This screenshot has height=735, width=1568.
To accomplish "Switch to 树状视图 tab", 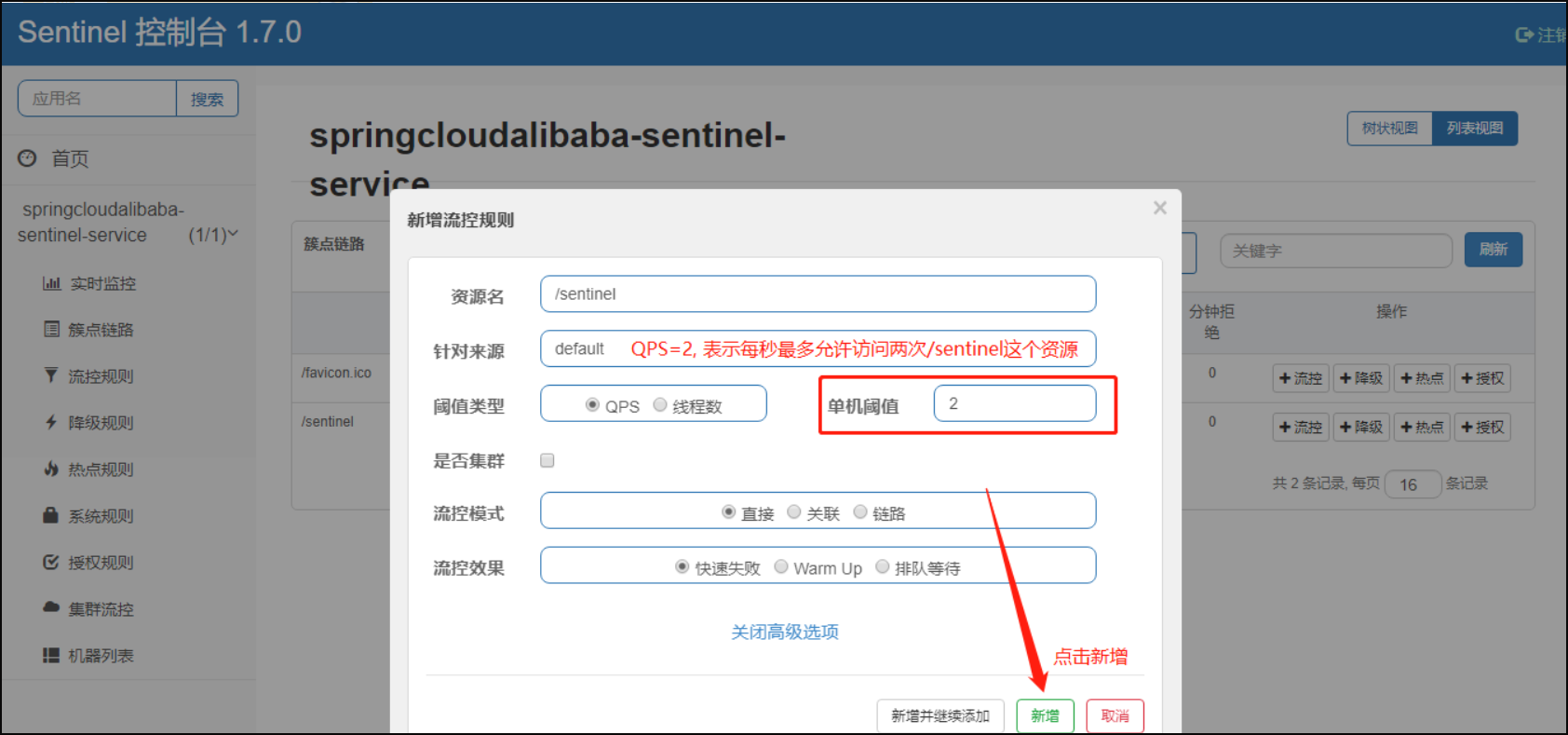I will pos(1390,129).
